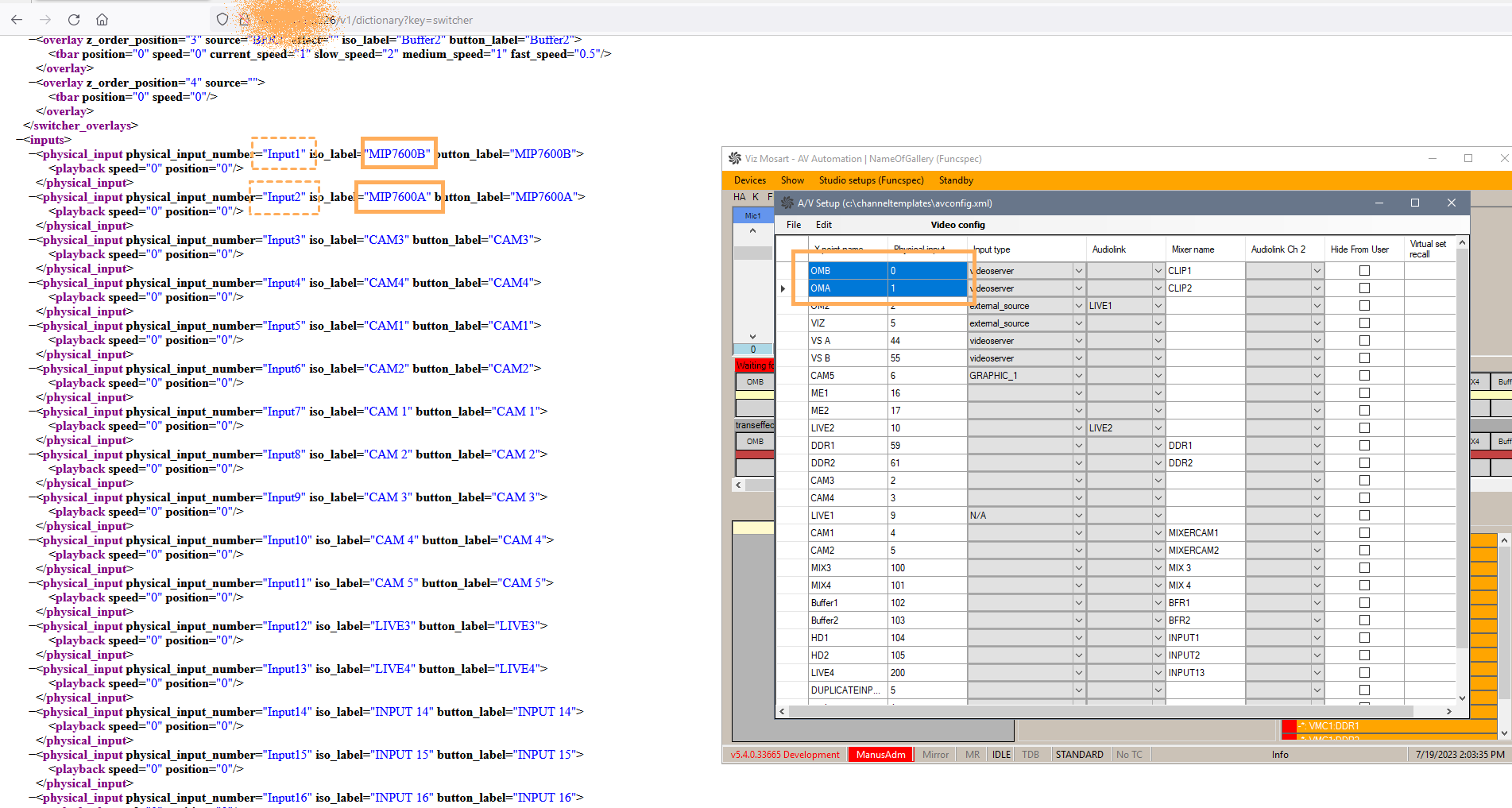
Task: Select the OMA X-point name cell
Action: (848, 288)
